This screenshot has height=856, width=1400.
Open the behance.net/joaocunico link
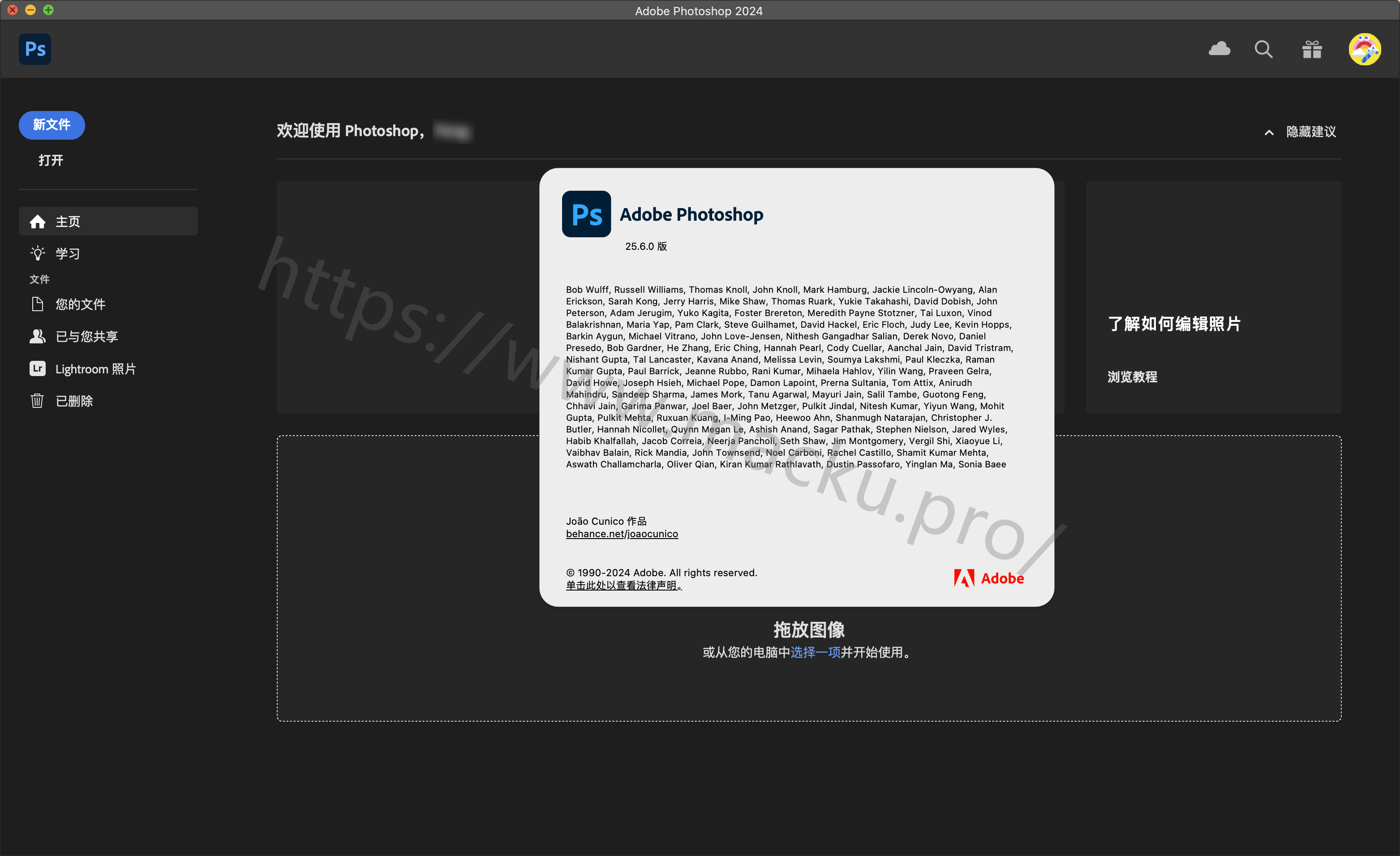pos(622,534)
